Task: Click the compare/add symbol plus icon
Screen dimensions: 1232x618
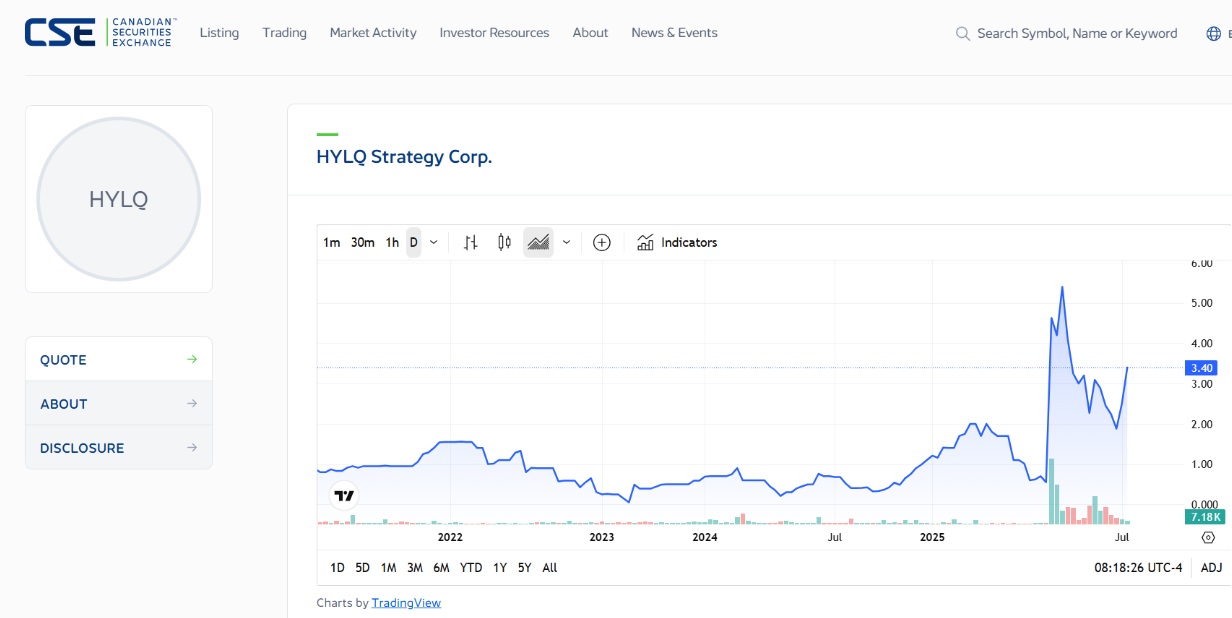Action: point(601,242)
